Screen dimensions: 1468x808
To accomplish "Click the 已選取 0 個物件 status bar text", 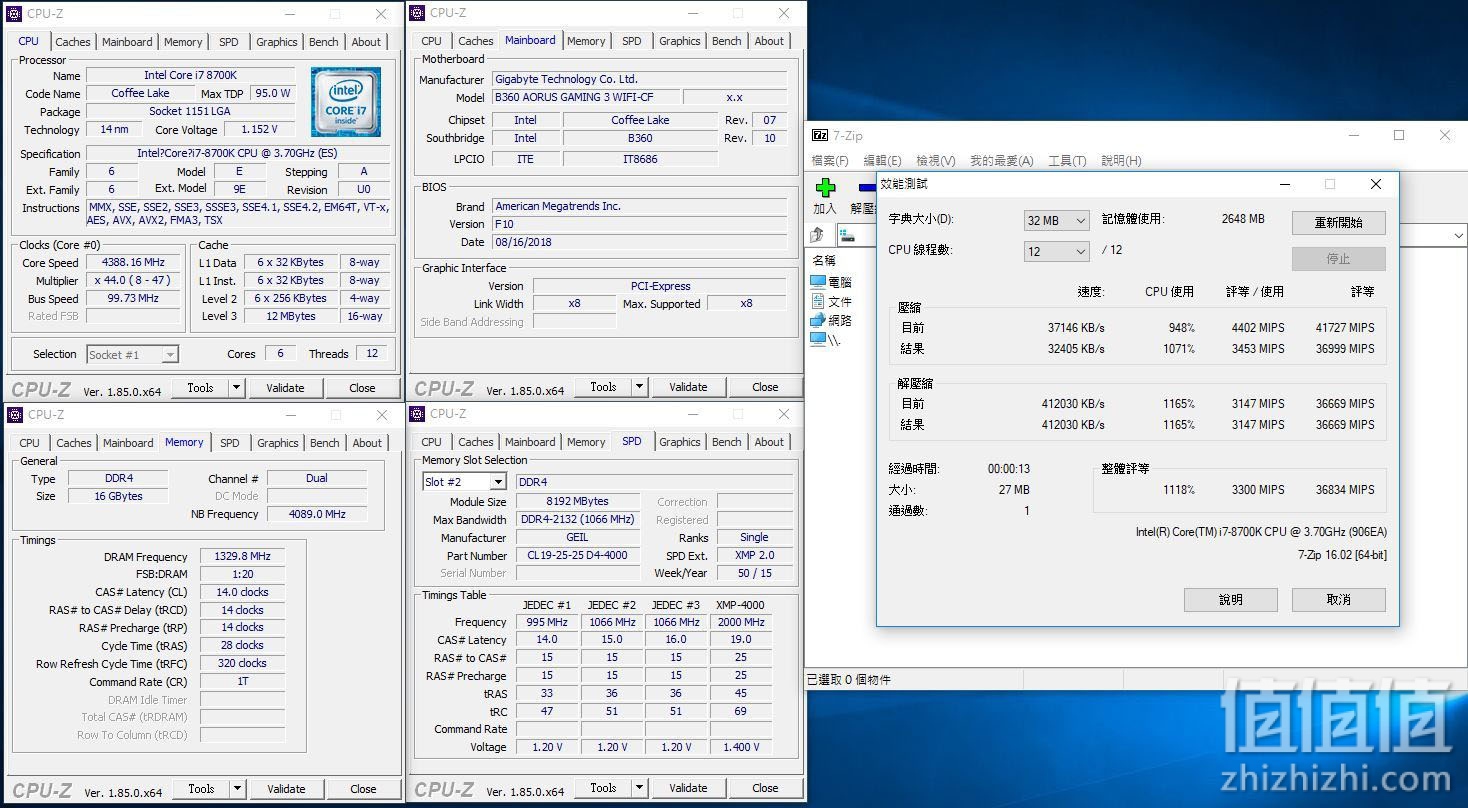I will click(849, 680).
